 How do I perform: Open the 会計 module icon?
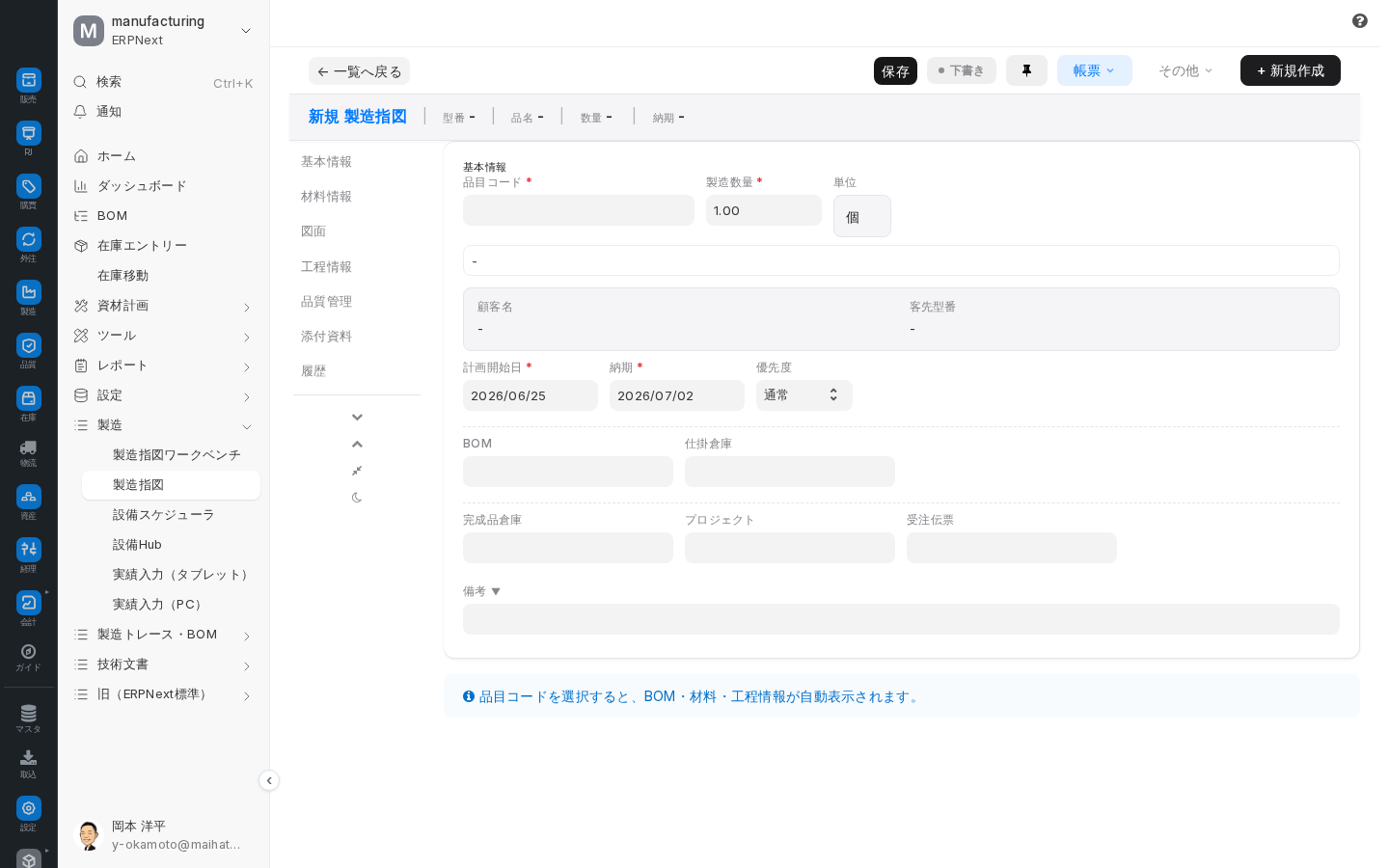28,603
